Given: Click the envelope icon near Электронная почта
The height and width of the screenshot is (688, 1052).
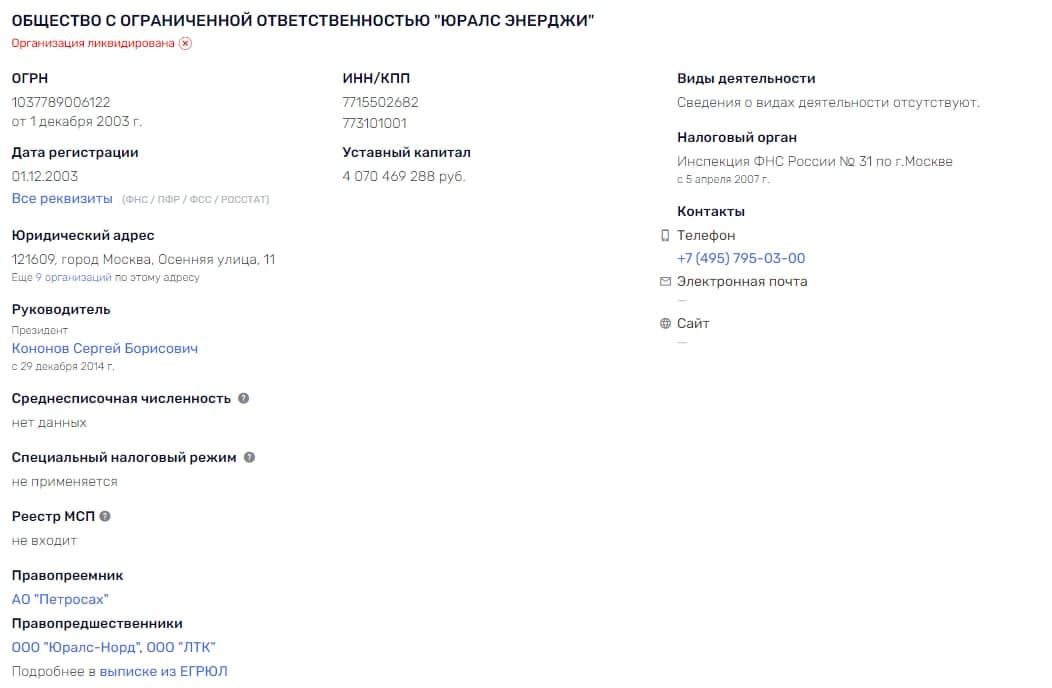Looking at the screenshot, I should (x=665, y=282).
